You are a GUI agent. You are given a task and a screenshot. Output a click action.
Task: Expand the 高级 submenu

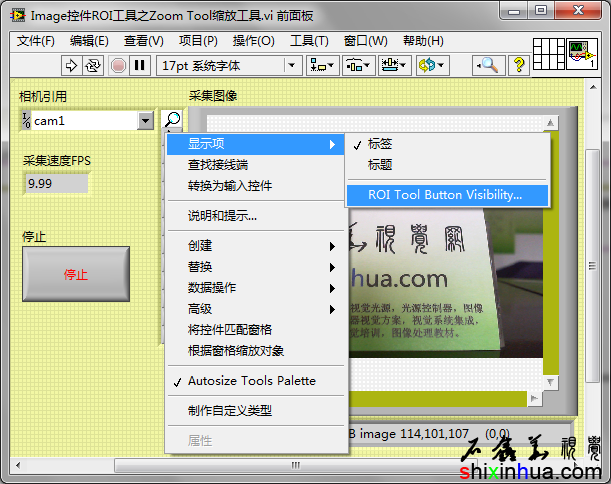tap(255, 309)
